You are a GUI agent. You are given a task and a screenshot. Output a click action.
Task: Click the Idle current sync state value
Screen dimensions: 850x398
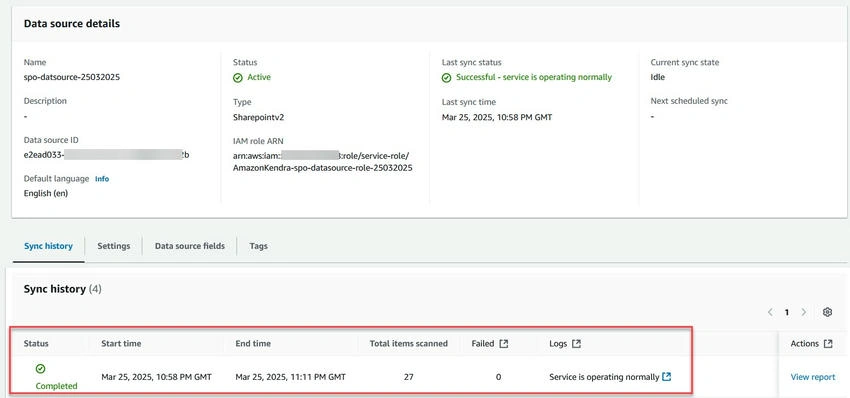pos(658,77)
